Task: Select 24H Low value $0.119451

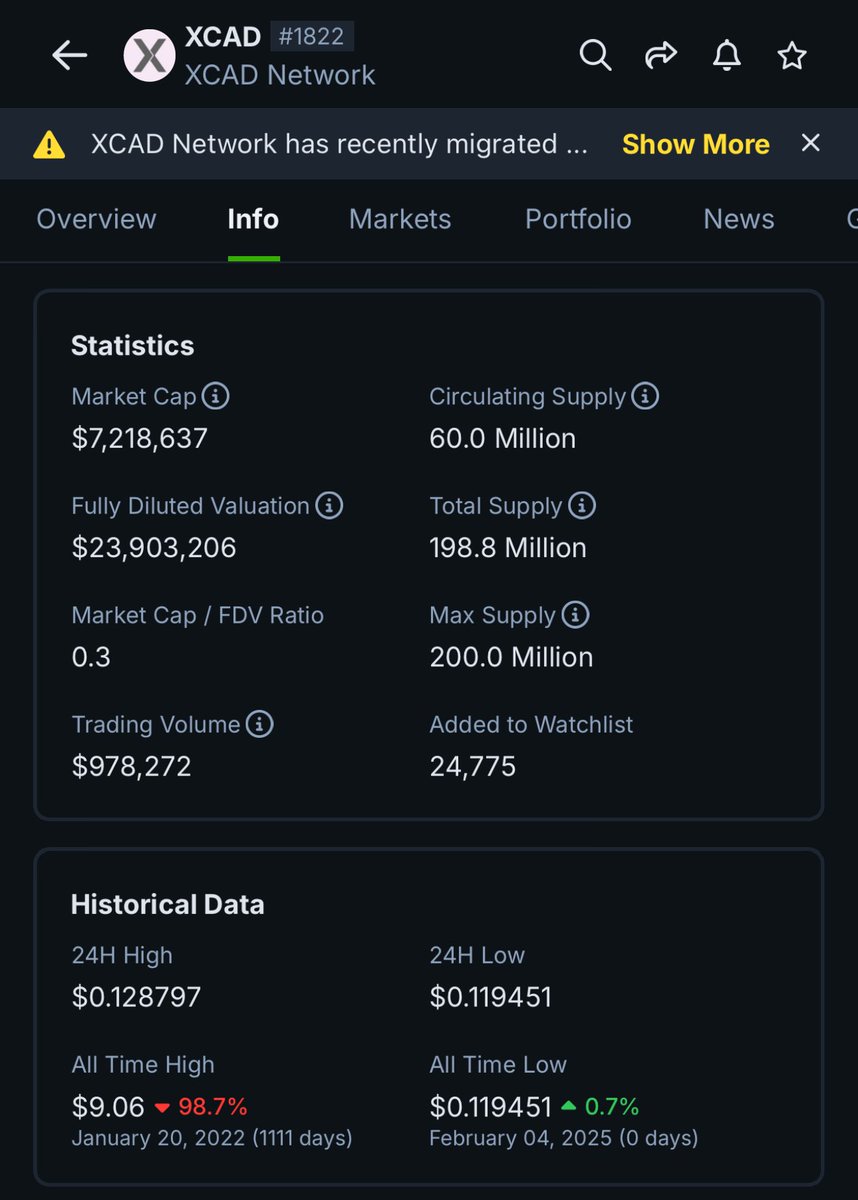Action: coord(490,997)
